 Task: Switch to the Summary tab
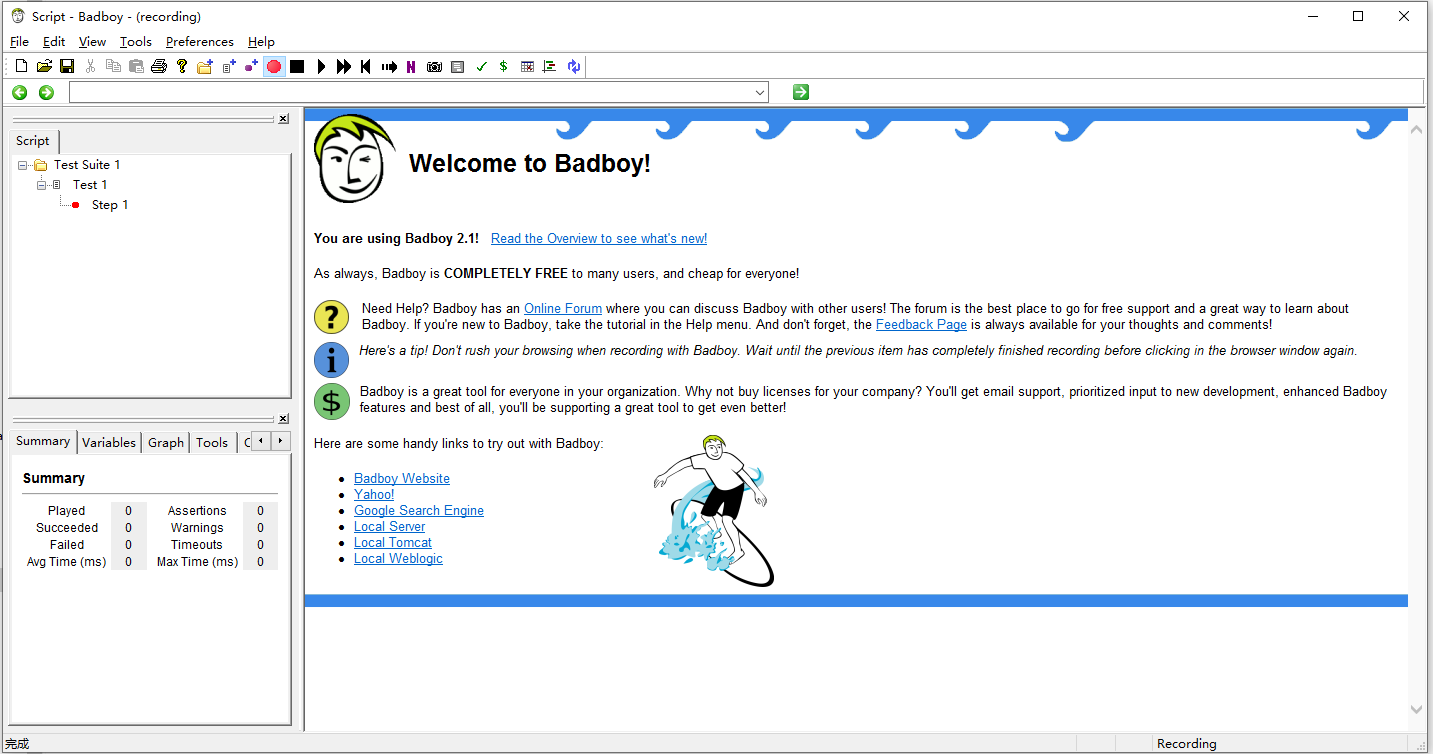point(43,441)
